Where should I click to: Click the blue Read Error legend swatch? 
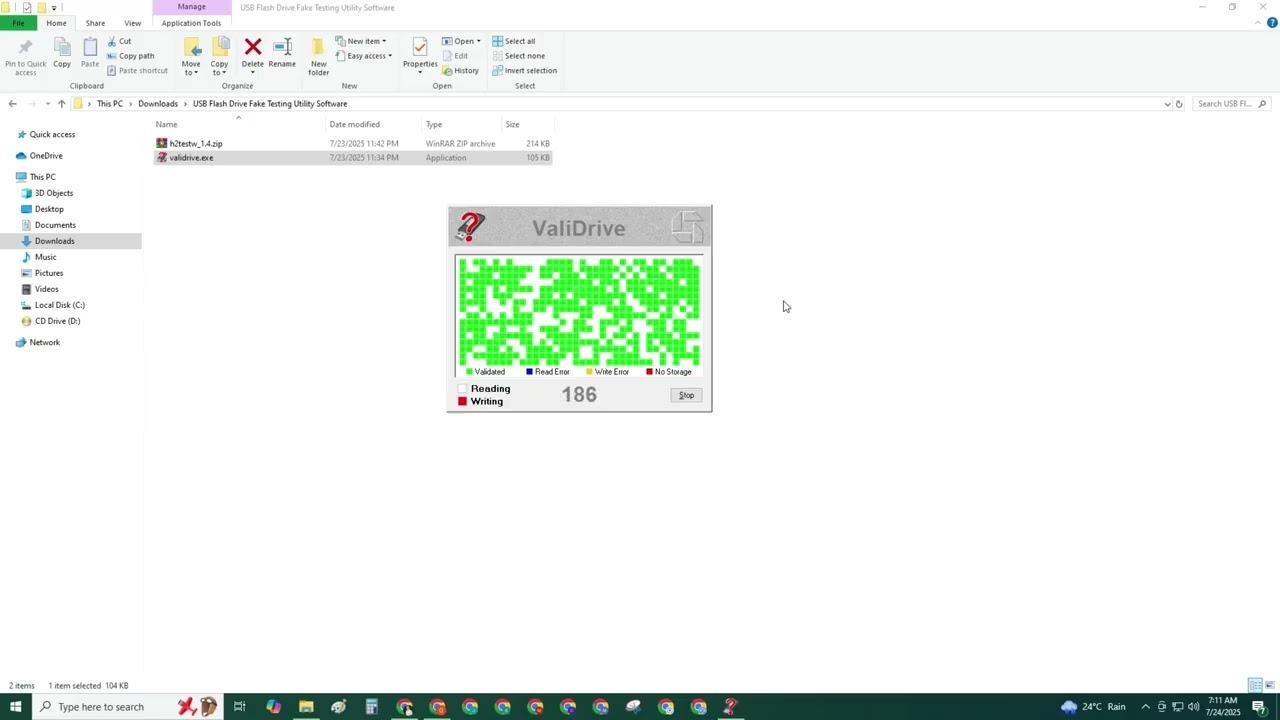pos(529,372)
